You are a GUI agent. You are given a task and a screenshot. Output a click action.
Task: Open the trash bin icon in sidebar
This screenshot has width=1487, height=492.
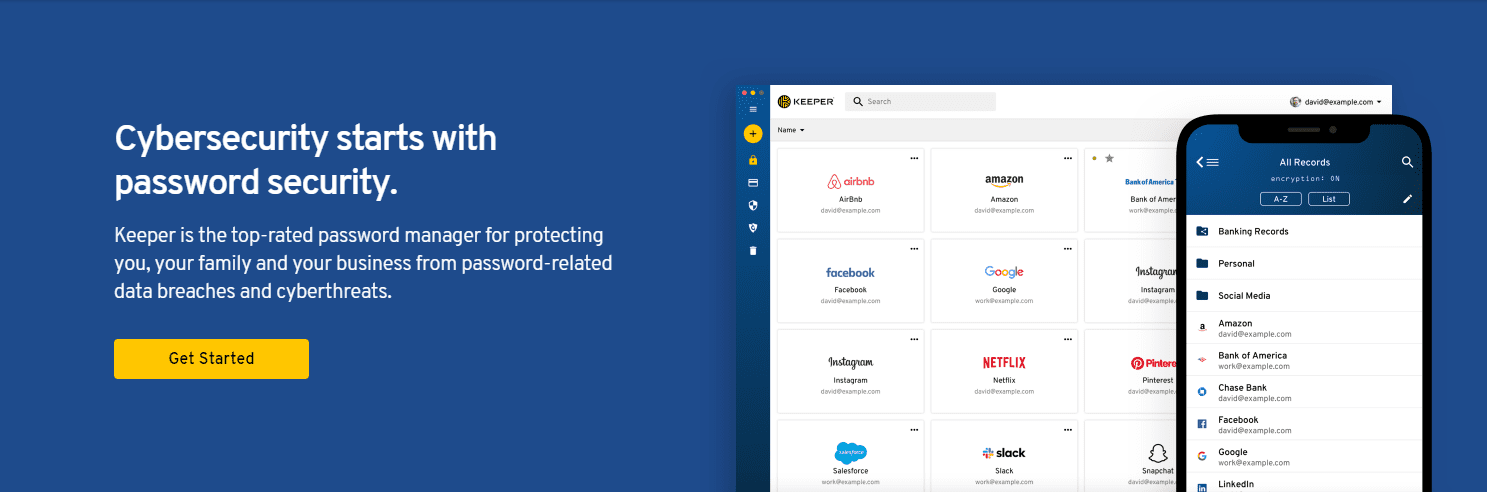(x=753, y=250)
